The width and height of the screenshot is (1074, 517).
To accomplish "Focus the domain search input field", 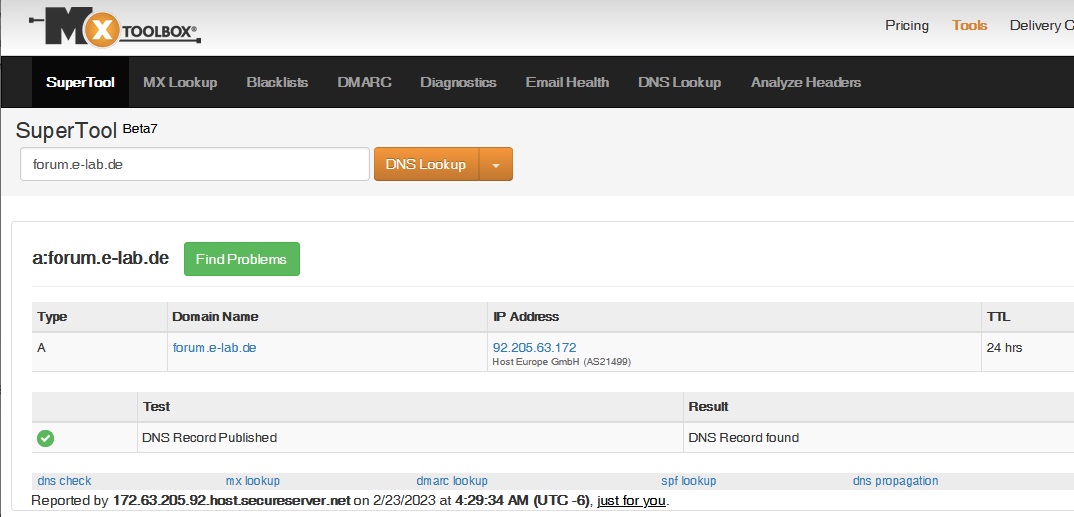I will [195, 164].
